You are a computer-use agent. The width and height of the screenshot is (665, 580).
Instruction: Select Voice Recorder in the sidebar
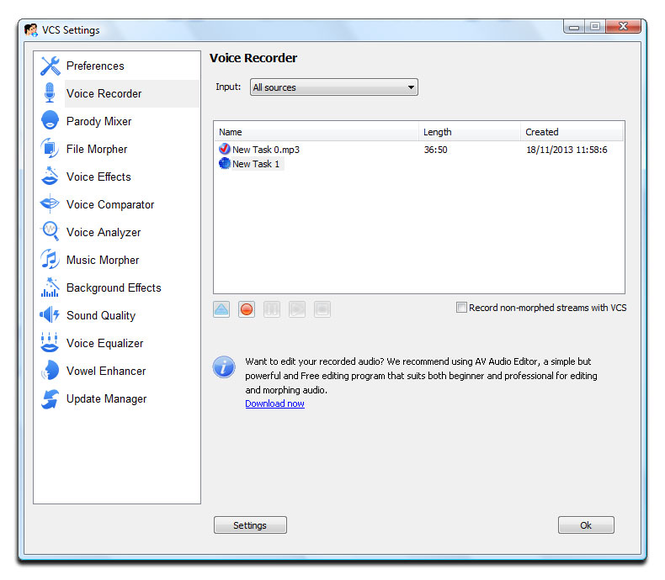[x=104, y=94]
